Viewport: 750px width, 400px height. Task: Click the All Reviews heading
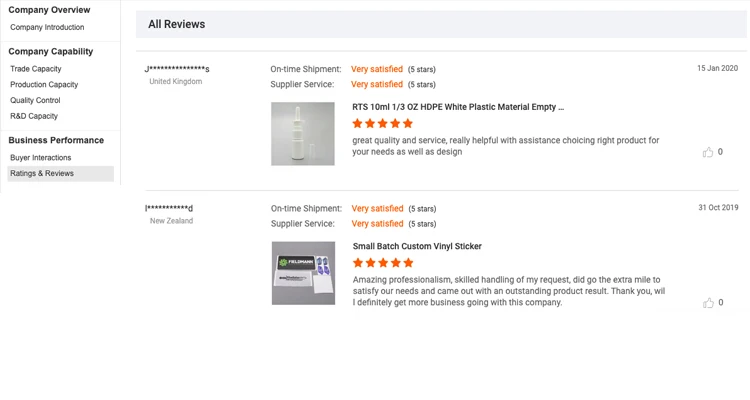coord(177,24)
